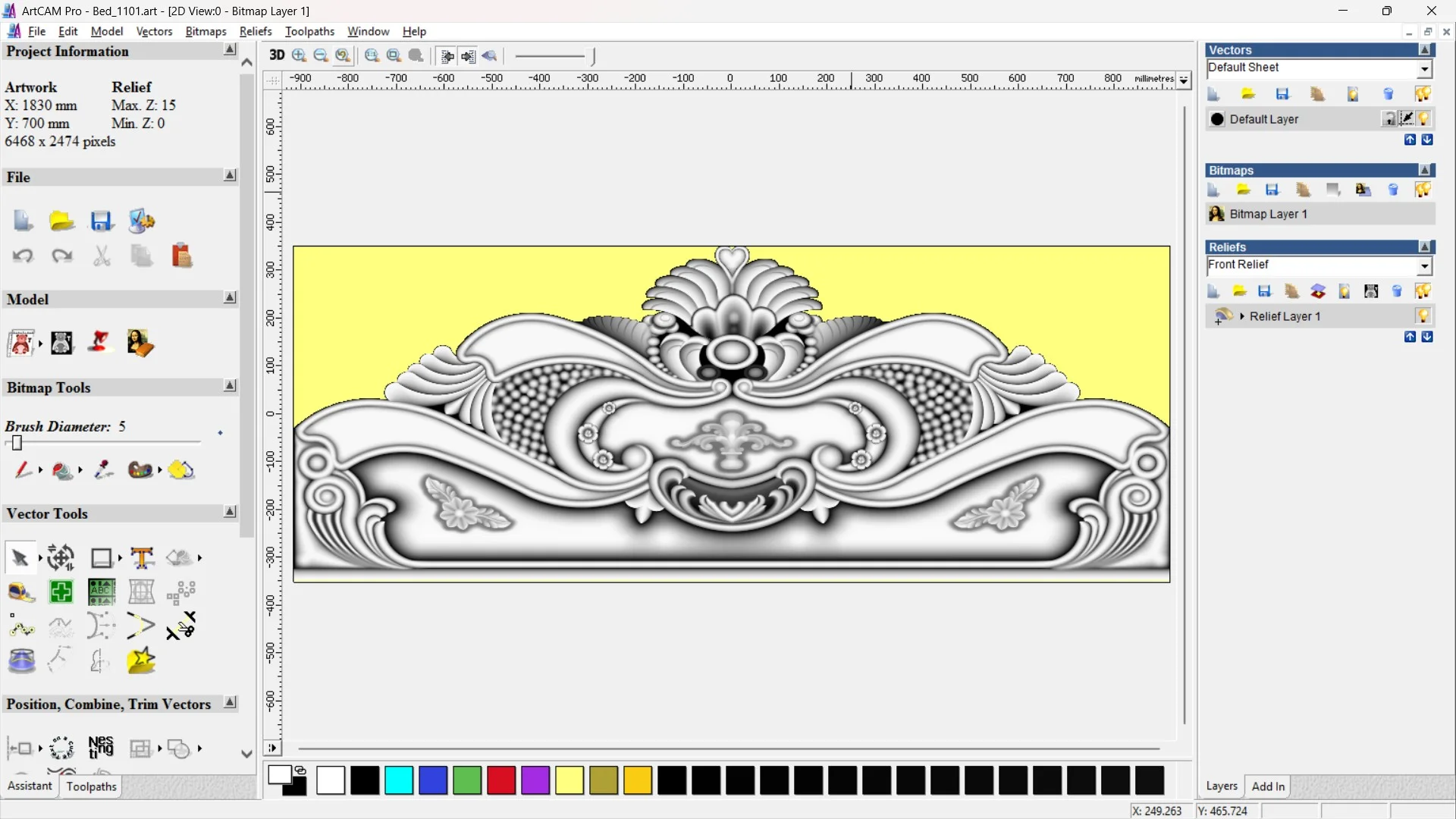
Task: Toggle visibility bulb of Default Layer
Action: tap(1424, 119)
